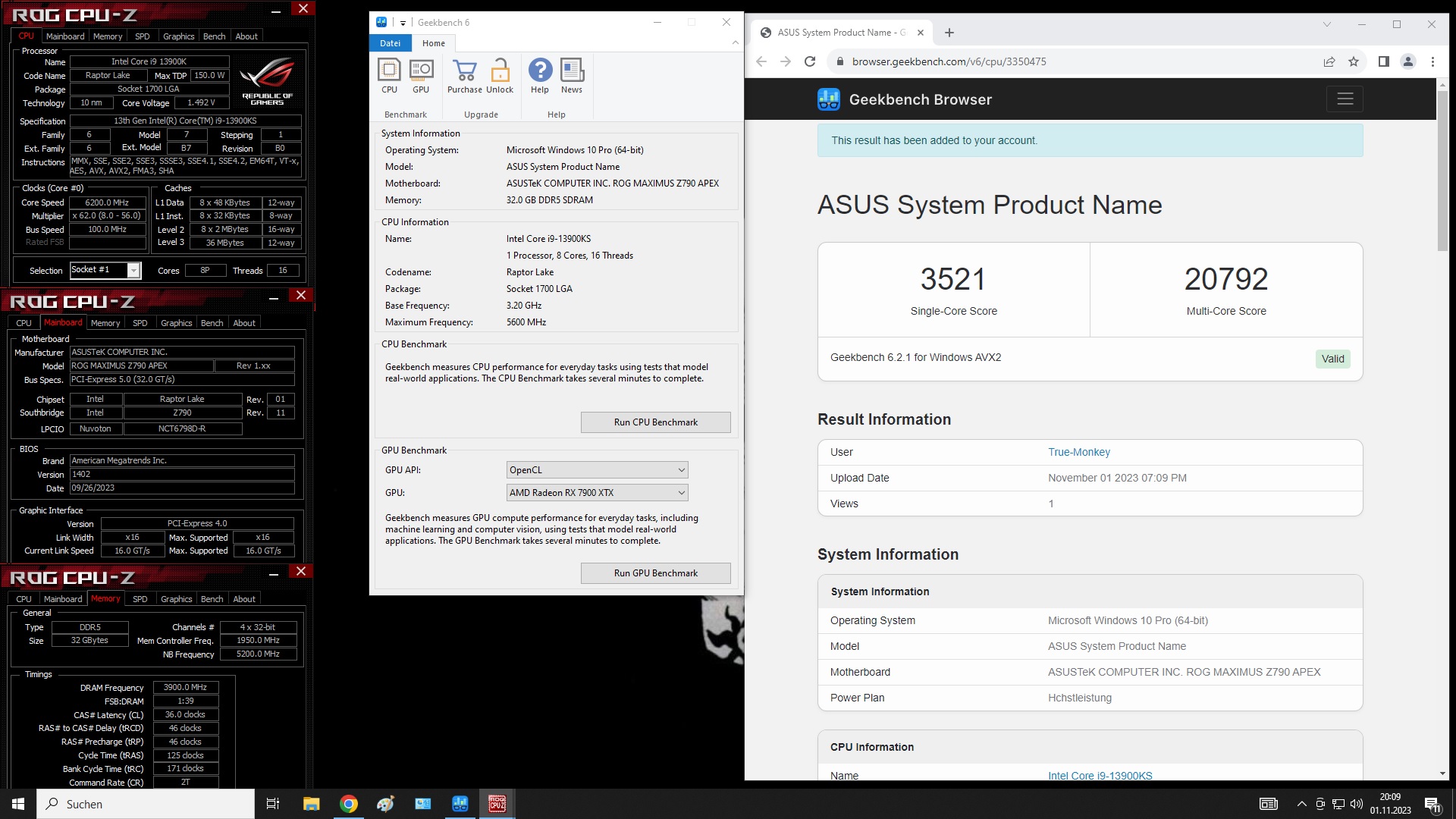
Task: Switch to Mainboard tab in top CPU-Z window
Action: tap(65, 36)
